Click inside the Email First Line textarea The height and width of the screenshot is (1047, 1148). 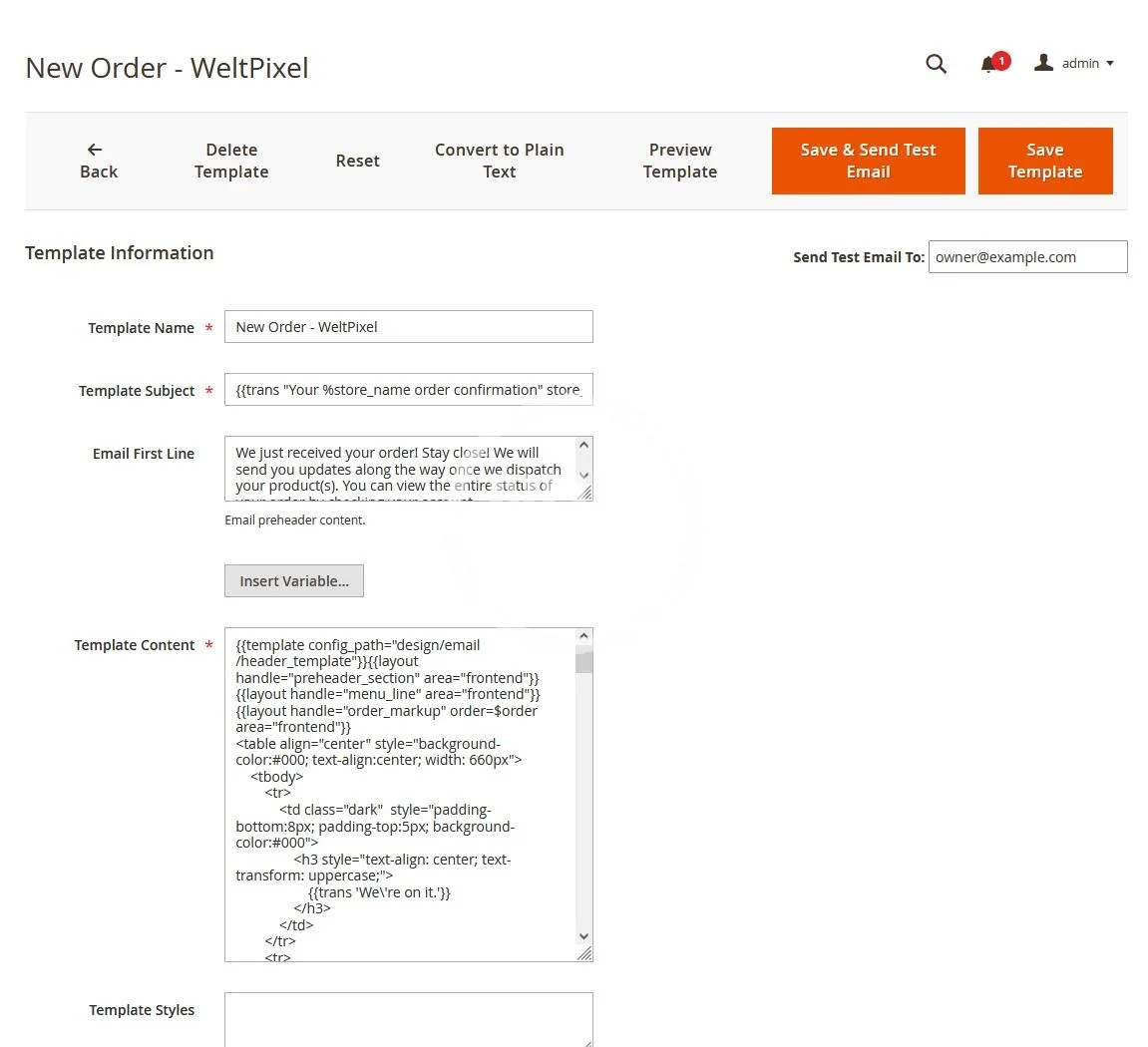[x=399, y=469]
